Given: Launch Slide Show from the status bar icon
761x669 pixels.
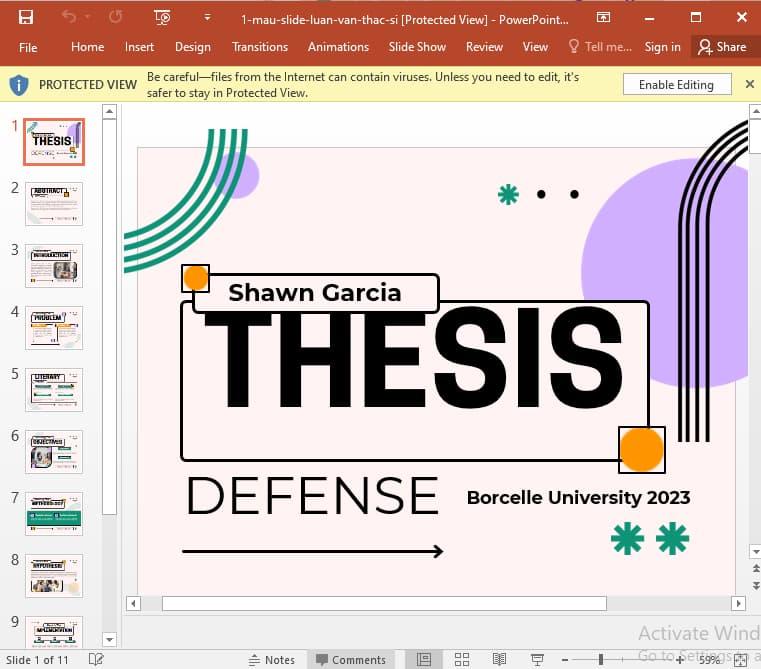Looking at the screenshot, I should coord(537,660).
